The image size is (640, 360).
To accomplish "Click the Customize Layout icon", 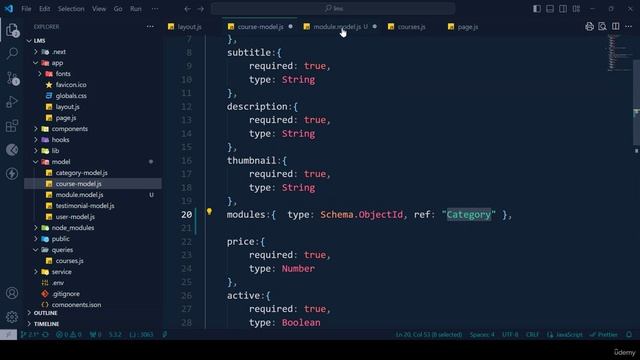I will tap(576, 9).
